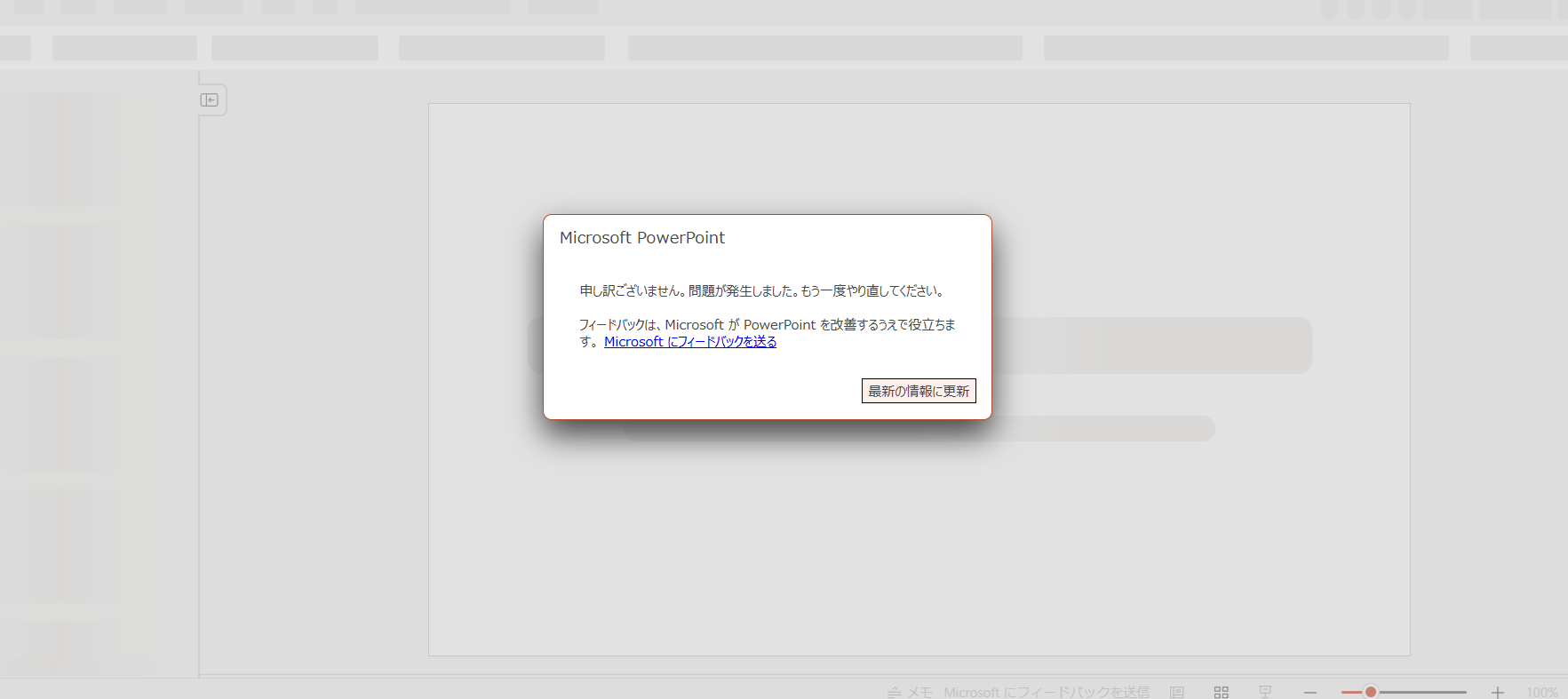Open the Slide Sorter grid view
Image resolution: width=1568 pixels, height=699 pixels.
pyautogui.click(x=1222, y=692)
